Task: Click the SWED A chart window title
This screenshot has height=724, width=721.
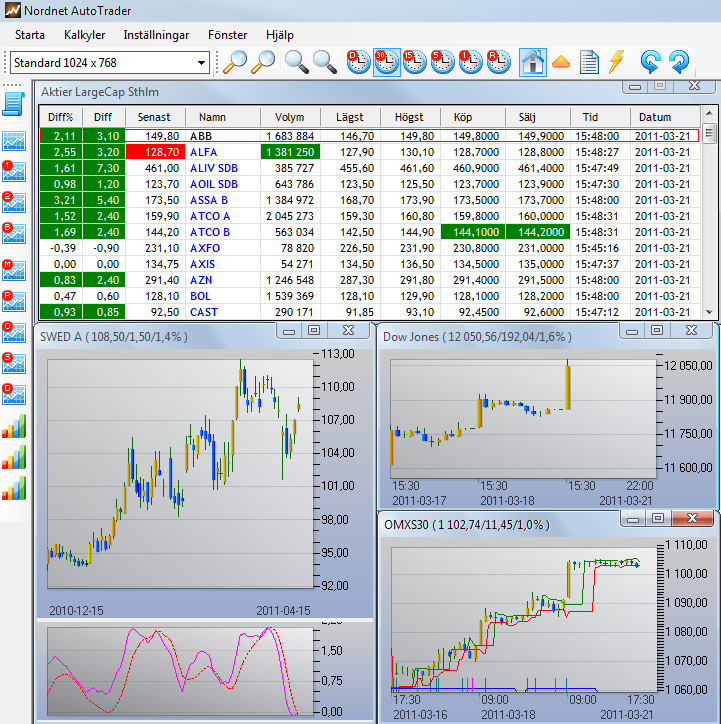Action: [114, 337]
